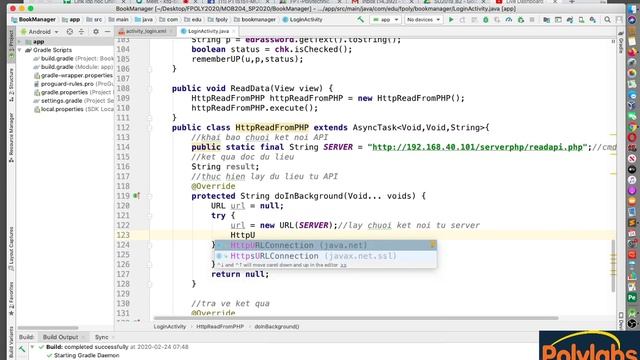Click BookManager breadcrumb in navigation bar
The width and height of the screenshot is (640, 360).
pos(33,20)
